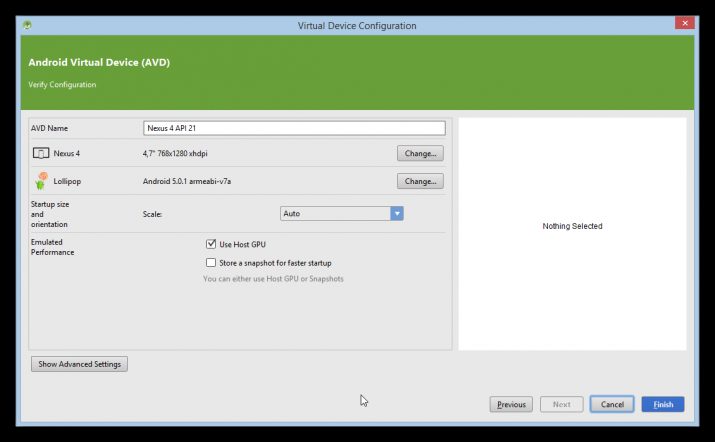715x442 pixels.
Task: Select the Scale combo box showing Auto
Action: tap(342, 213)
